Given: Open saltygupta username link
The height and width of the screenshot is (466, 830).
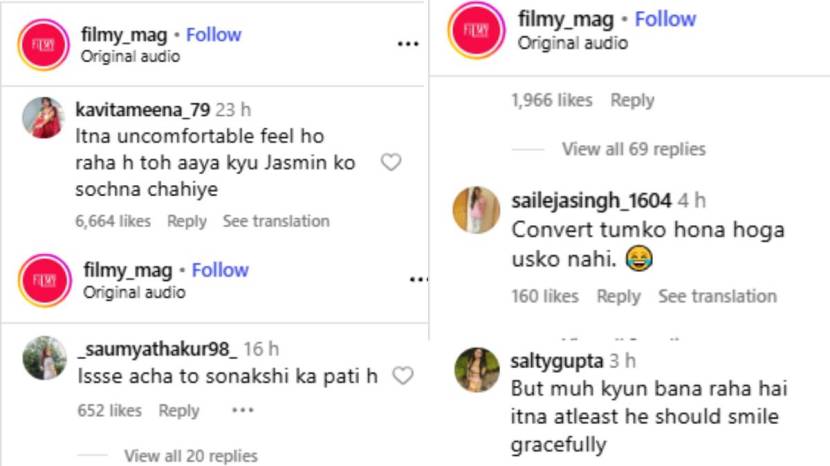Looking at the screenshot, I should click(x=557, y=360).
